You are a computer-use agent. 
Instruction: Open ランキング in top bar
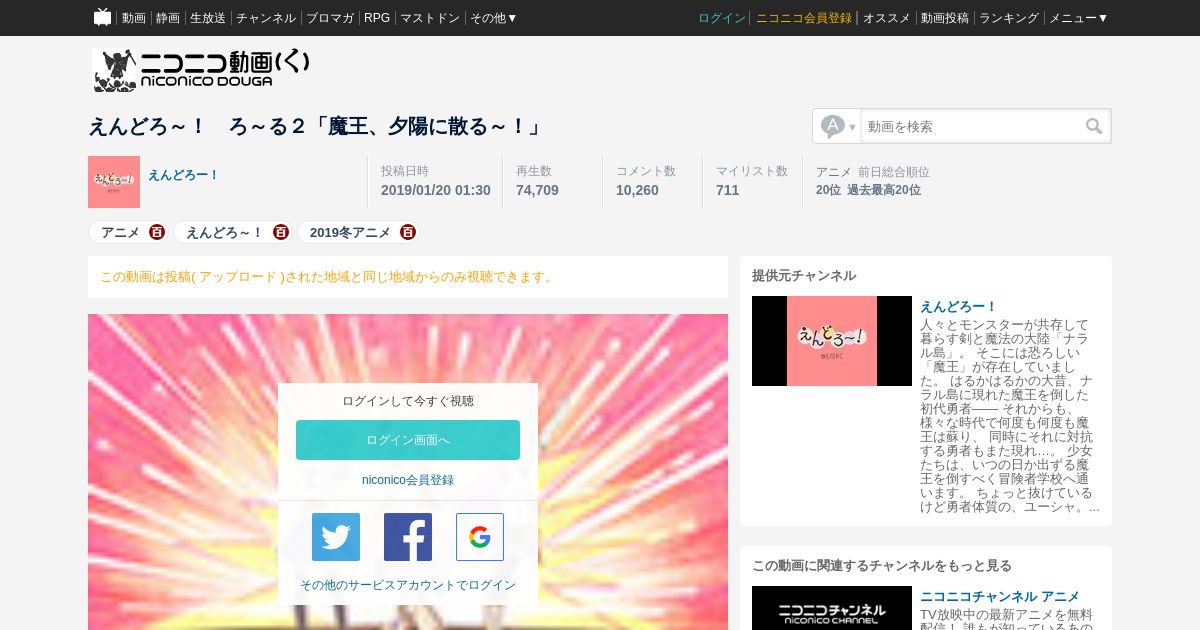1009,18
